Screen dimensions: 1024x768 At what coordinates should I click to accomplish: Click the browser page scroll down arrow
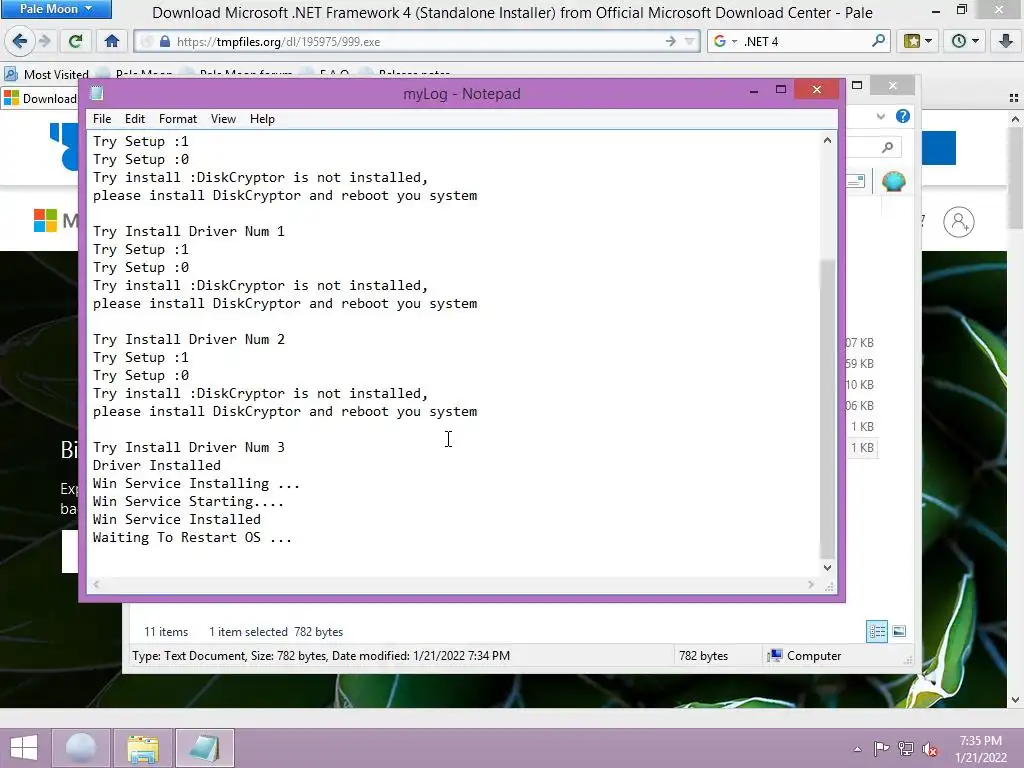tap(1015, 700)
